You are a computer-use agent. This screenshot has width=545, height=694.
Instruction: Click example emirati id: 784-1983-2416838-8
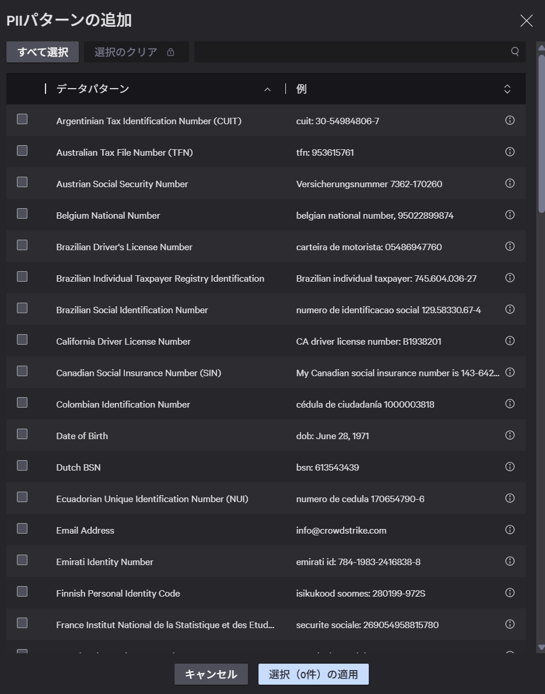[358, 562]
